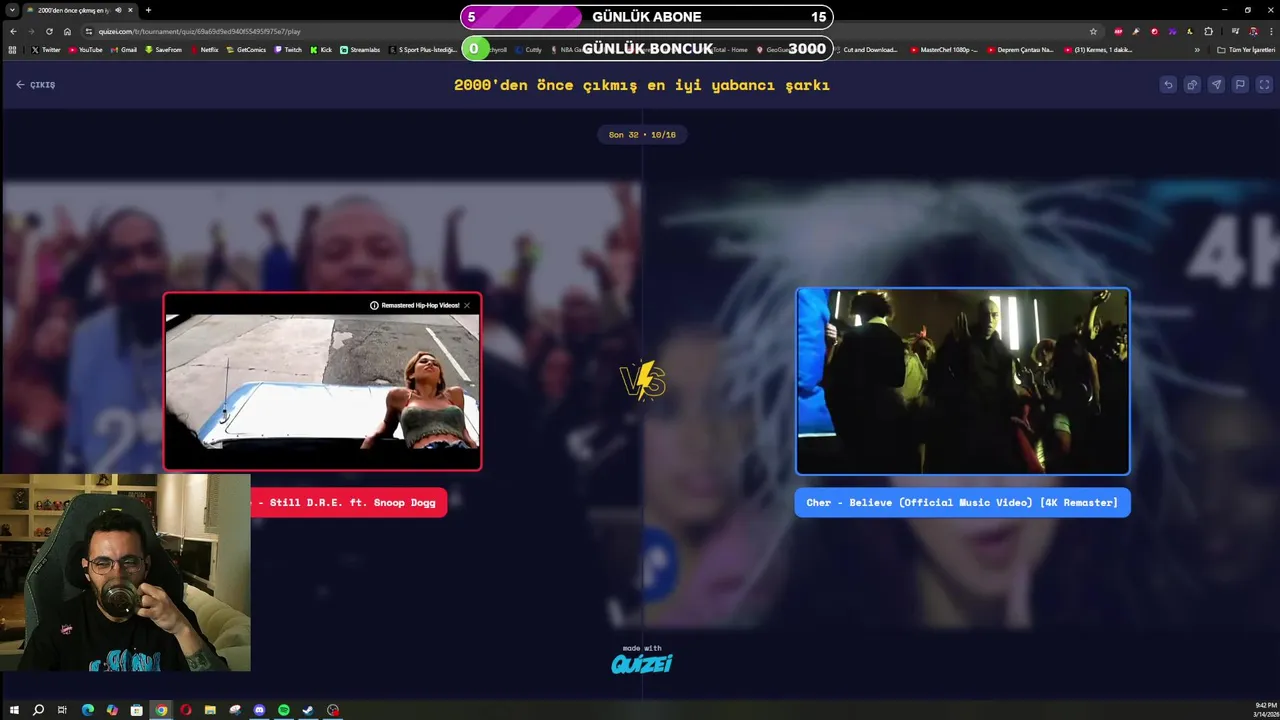Open the Kick bookmark
The height and width of the screenshot is (720, 1280).
point(321,49)
